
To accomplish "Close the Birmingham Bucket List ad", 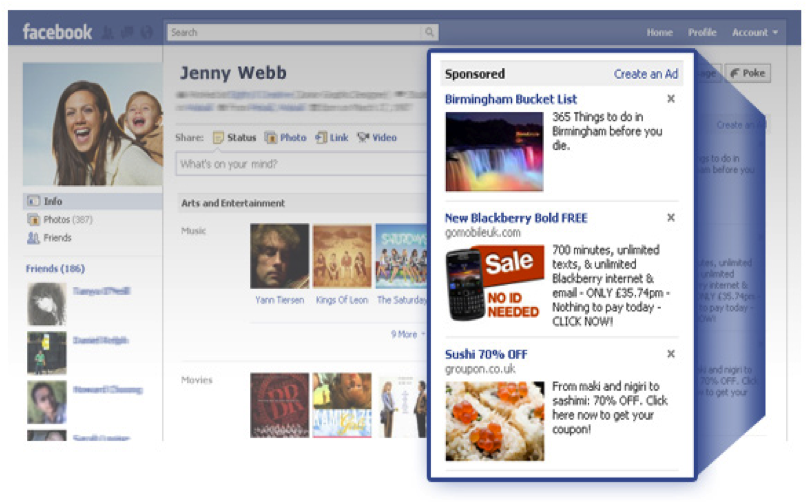I will [x=671, y=99].
